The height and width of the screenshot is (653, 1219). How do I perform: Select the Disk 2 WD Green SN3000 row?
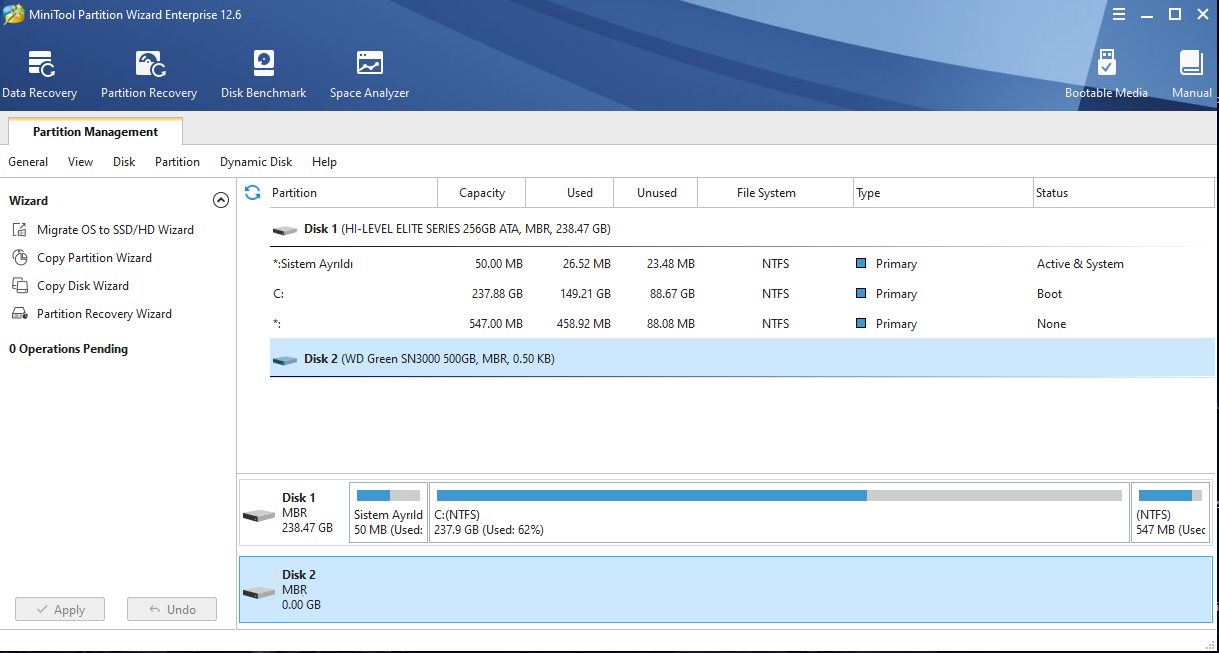pyautogui.click(x=742, y=359)
